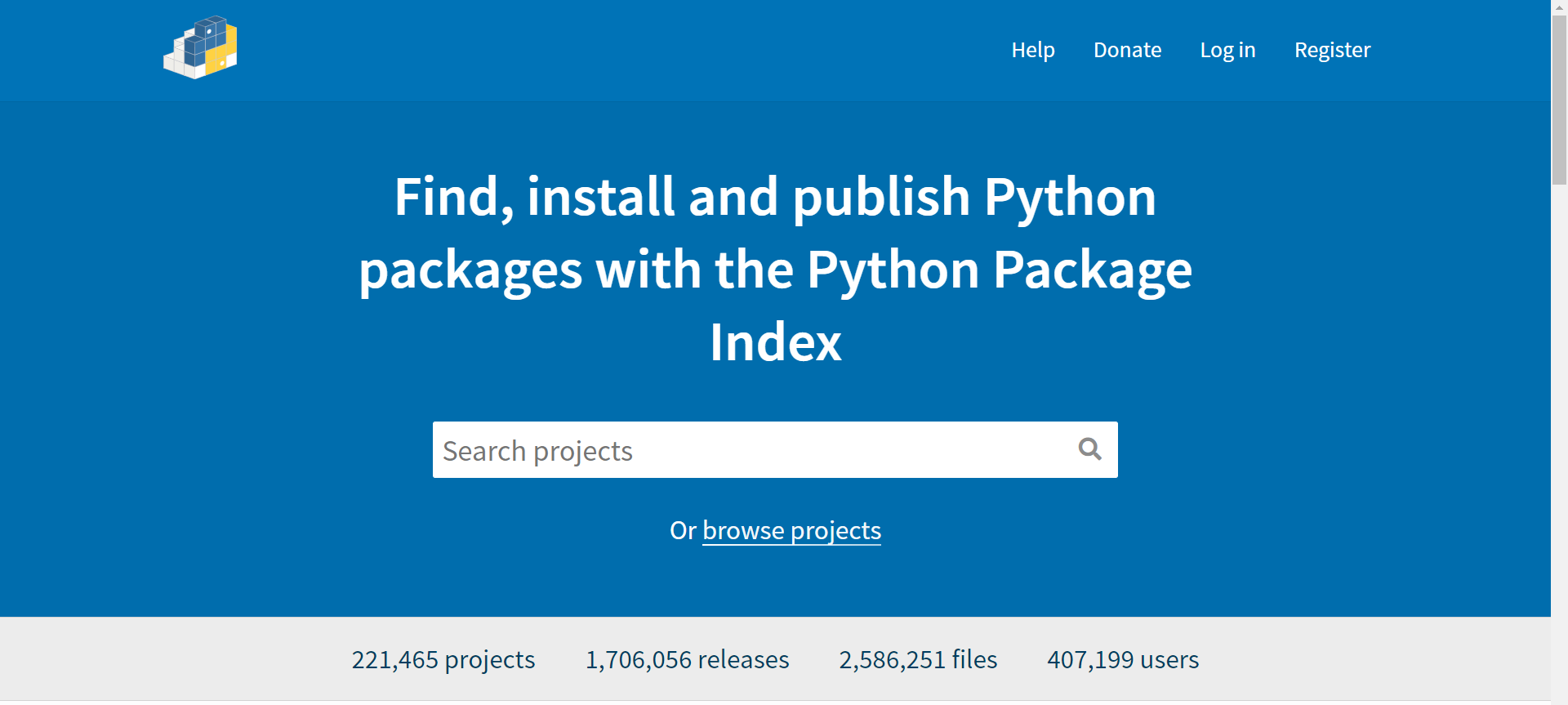Select the '1,706,056 releases' statistic text
This screenshot has width=1568, height=705.
tap(687, 659)
